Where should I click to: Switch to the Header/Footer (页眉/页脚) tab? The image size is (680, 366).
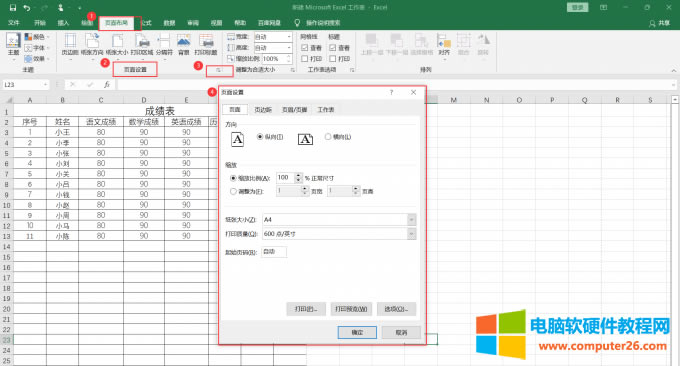point(294,110)
